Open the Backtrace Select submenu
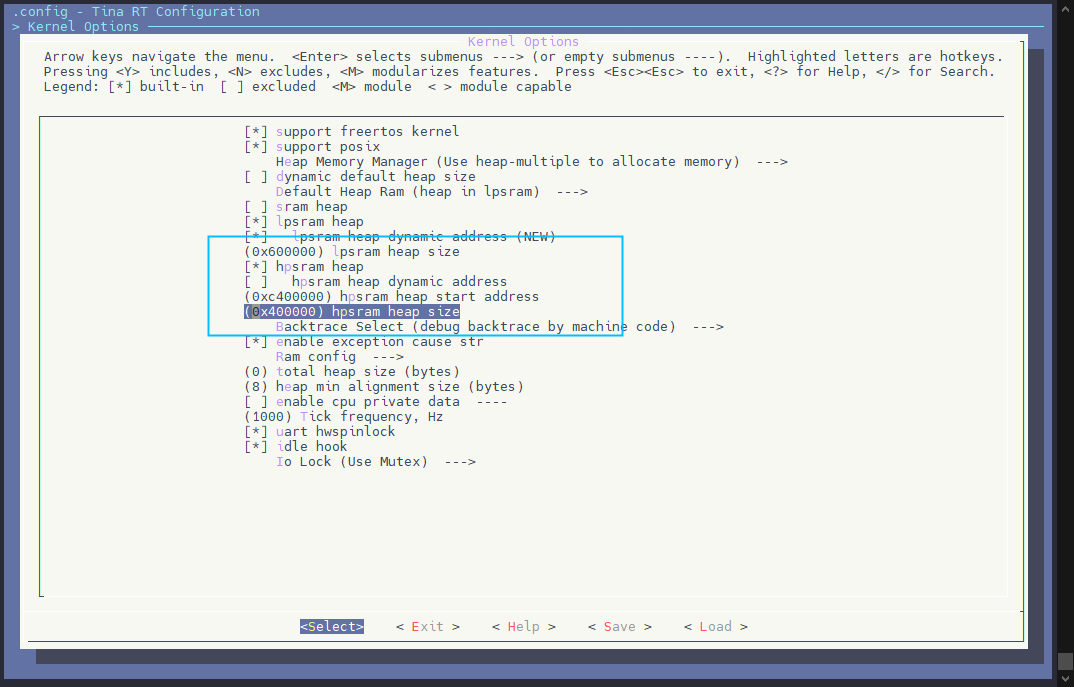 [x=498, y=327]
